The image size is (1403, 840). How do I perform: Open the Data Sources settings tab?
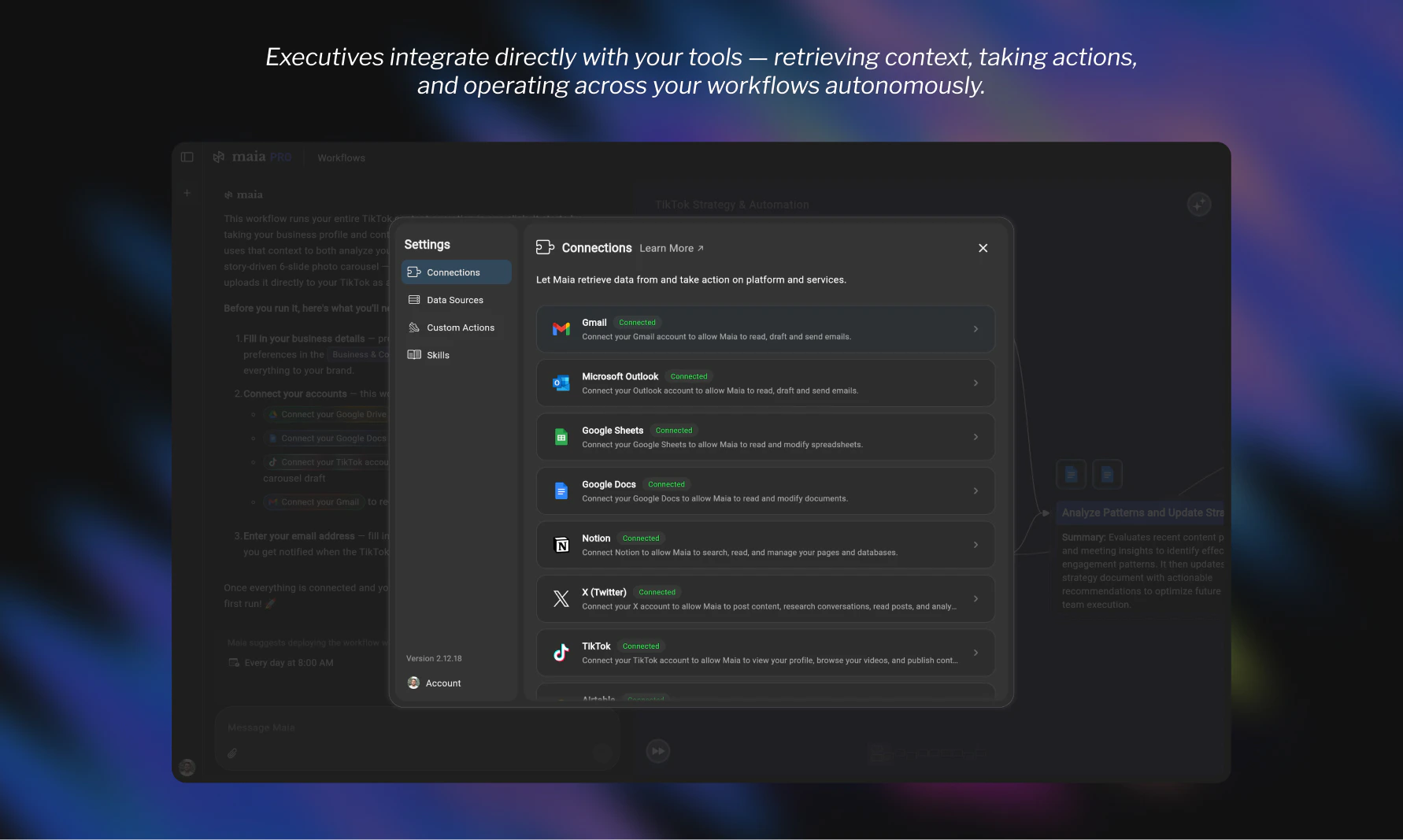tap(456, 300)
